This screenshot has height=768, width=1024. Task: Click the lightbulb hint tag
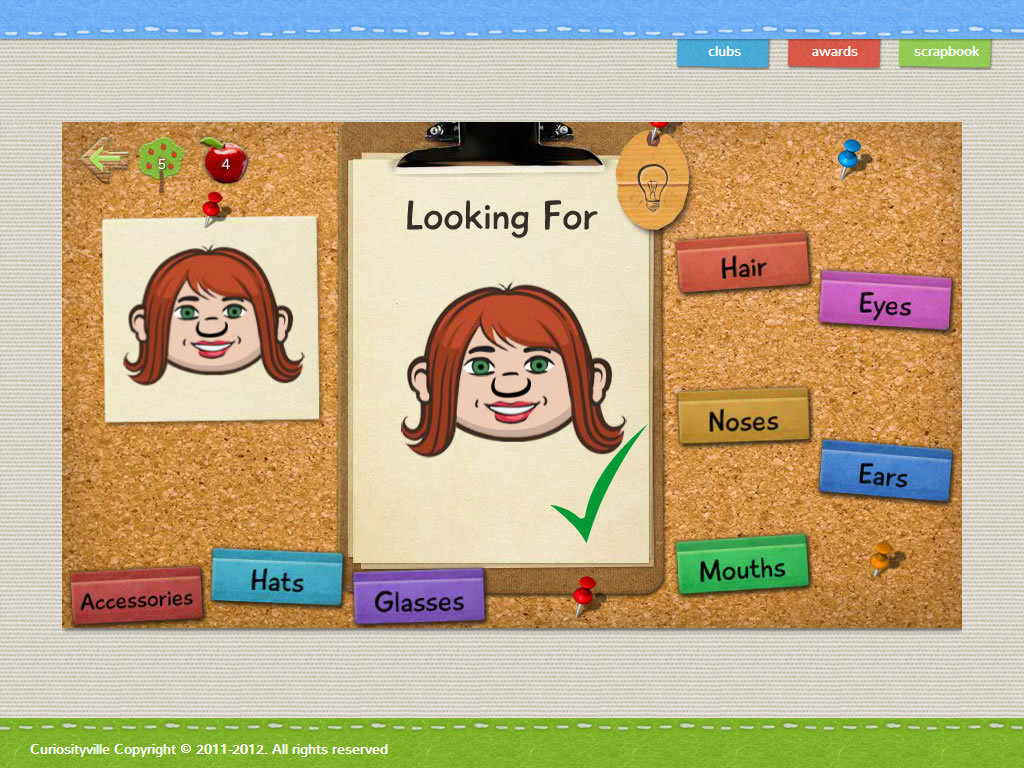[x=654, y=183]
